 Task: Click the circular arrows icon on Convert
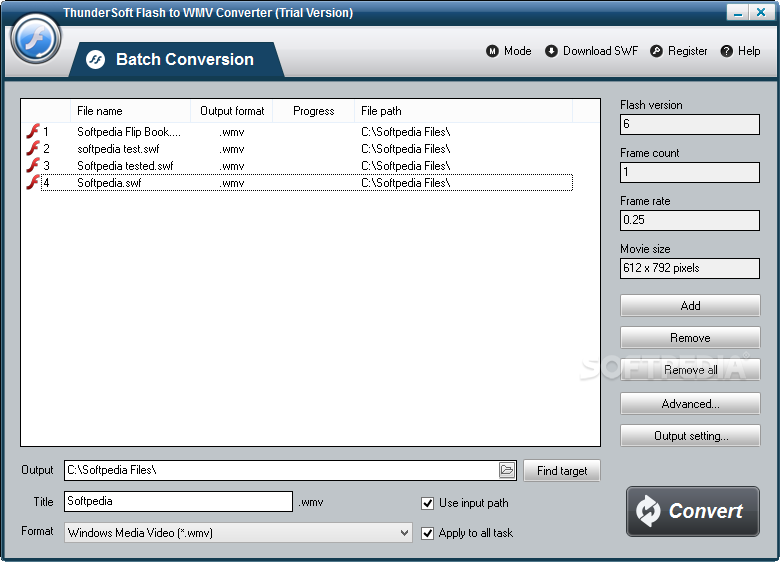649,511
